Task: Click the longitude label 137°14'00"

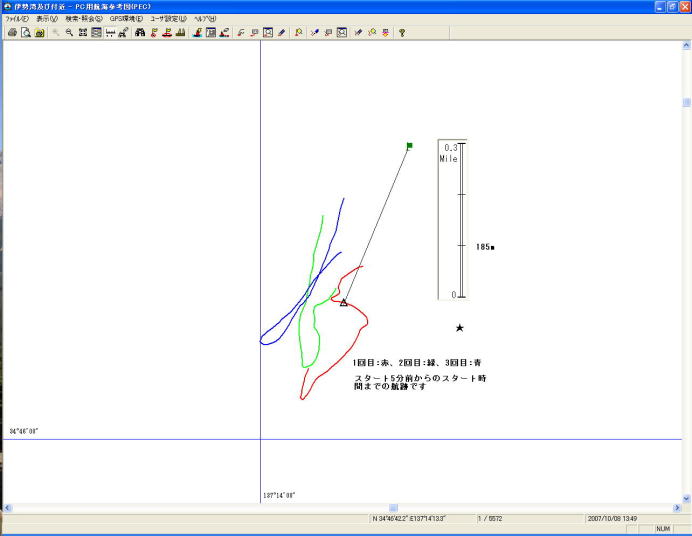Action: click(279, 495)
